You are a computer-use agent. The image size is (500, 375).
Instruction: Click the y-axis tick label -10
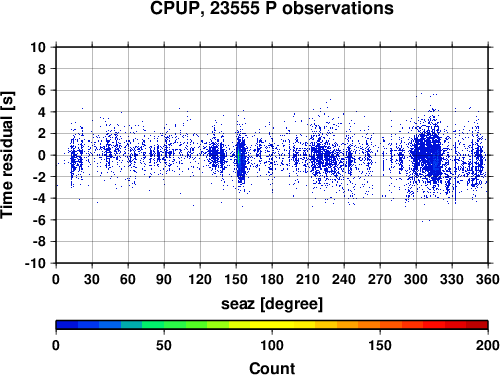35,263
